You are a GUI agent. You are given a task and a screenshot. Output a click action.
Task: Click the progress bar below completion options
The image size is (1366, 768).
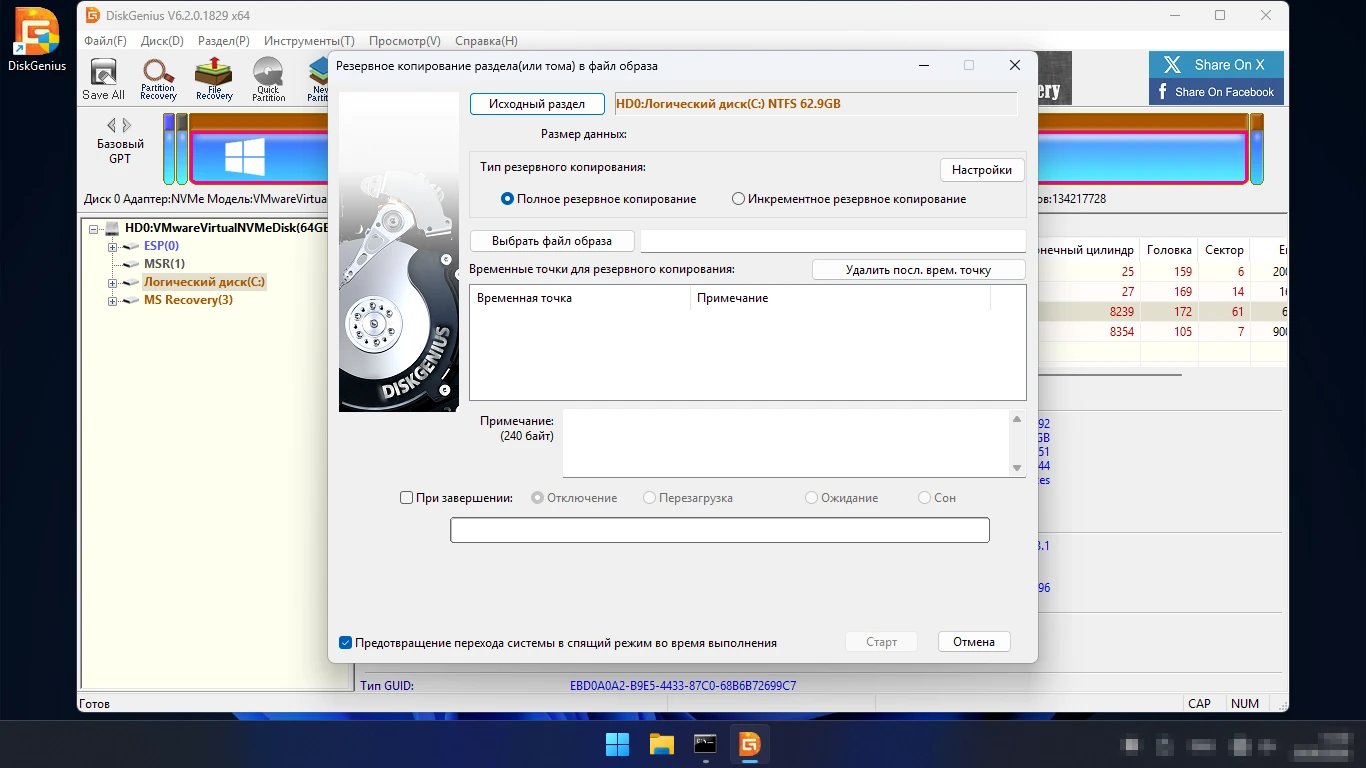(720, 530)
